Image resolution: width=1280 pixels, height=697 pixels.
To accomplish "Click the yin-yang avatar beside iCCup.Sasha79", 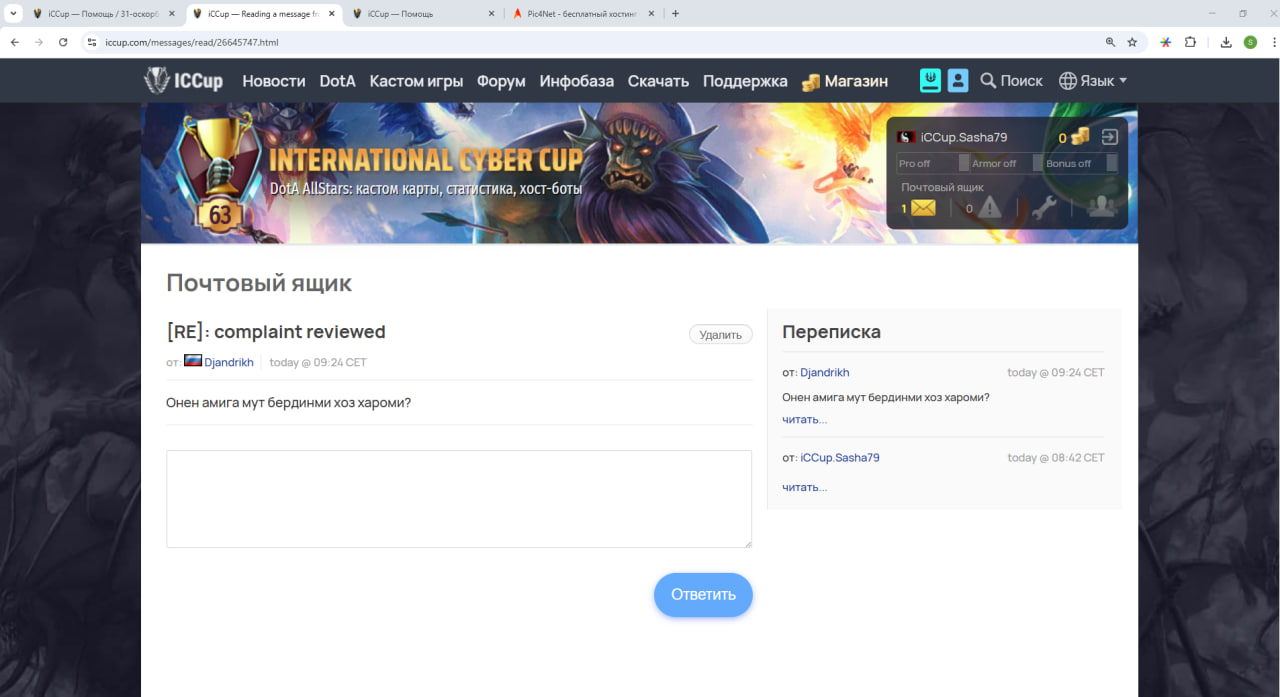I will [905, 137].
